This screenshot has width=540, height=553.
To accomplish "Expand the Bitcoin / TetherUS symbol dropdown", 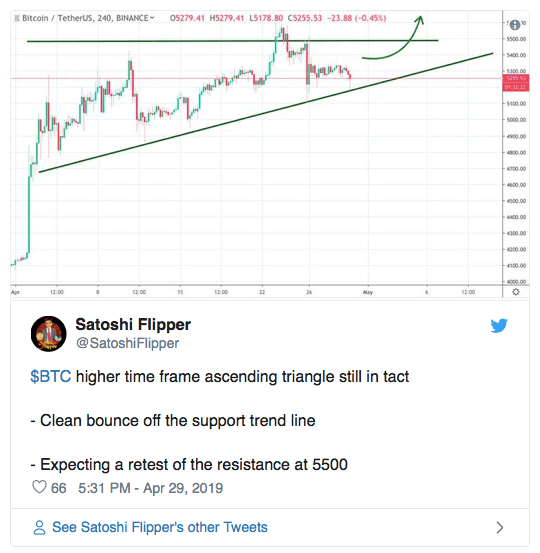I will click(152, 17).
